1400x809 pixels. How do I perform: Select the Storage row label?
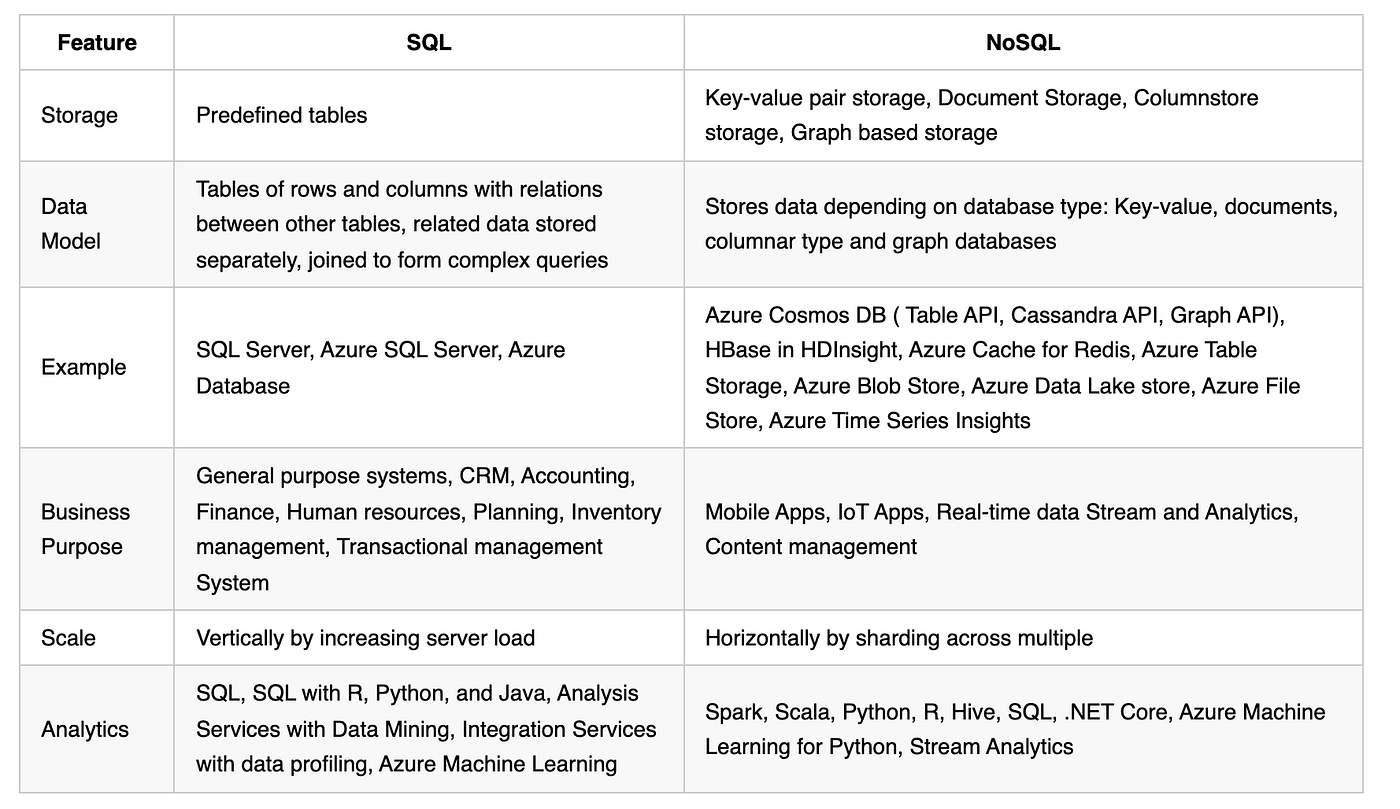pos(79,115)
